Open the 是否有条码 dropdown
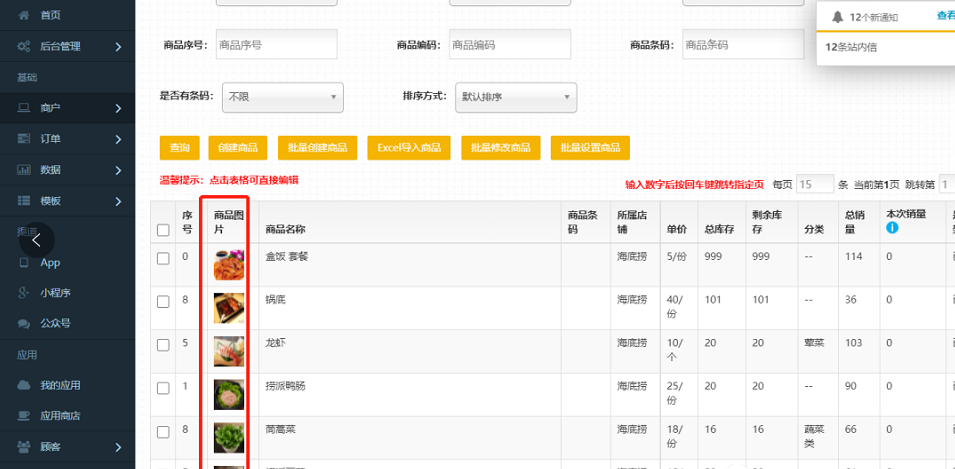 click(283, 97)
